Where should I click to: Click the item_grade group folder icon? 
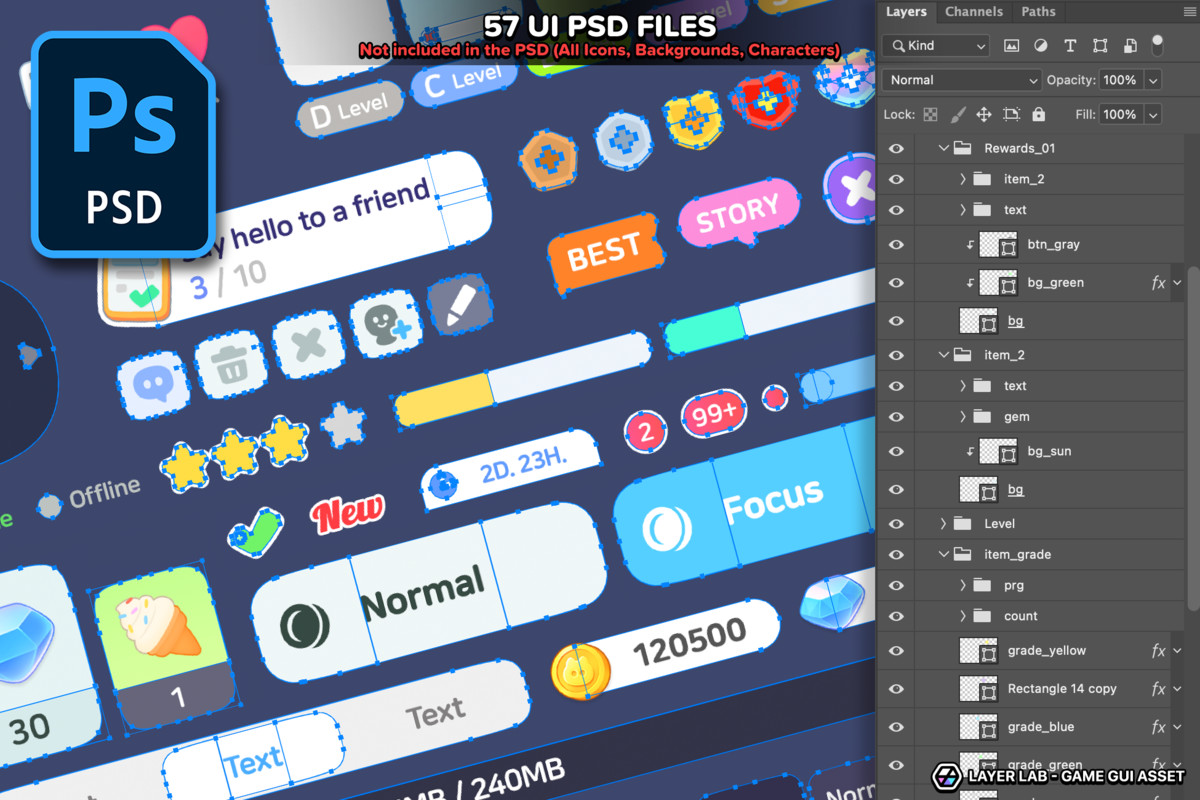pyautogui.click(x=963, y=554)
